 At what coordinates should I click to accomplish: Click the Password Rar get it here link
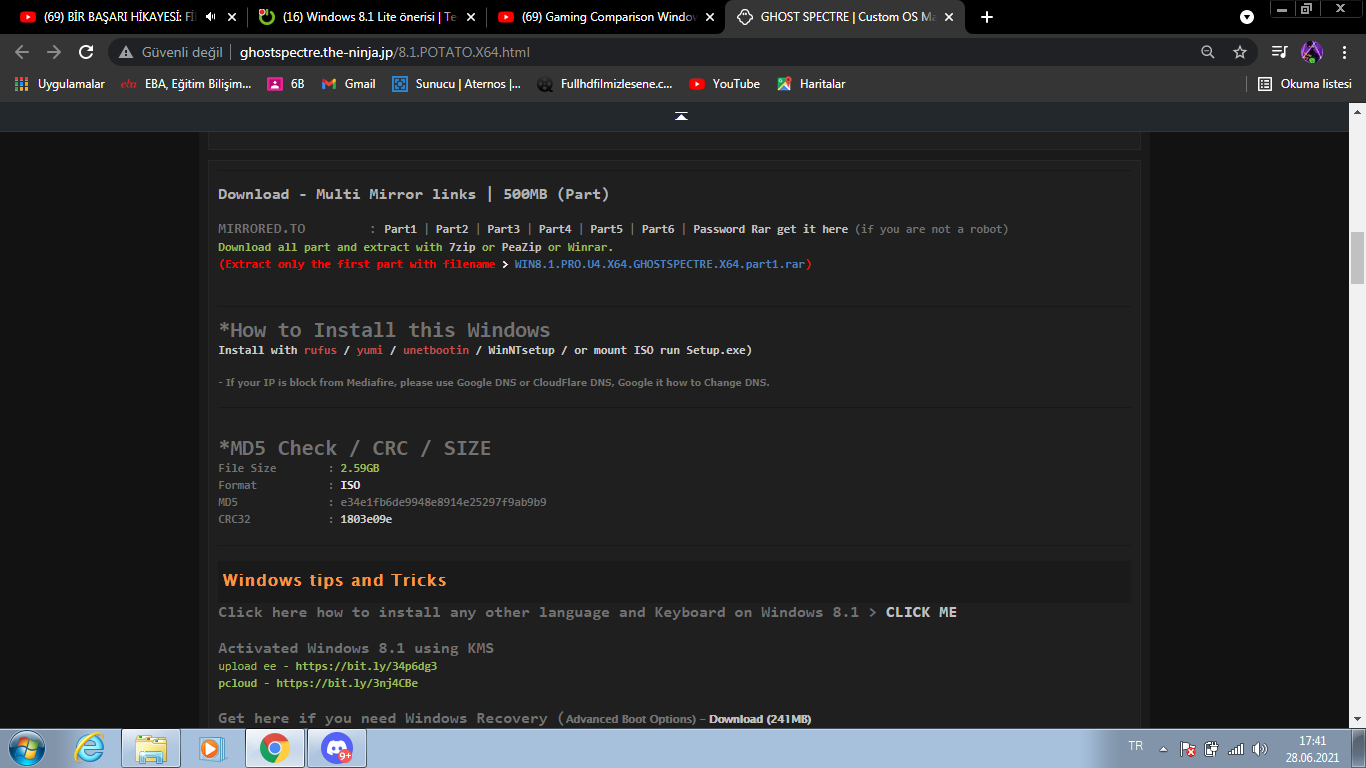click(770, 229)
